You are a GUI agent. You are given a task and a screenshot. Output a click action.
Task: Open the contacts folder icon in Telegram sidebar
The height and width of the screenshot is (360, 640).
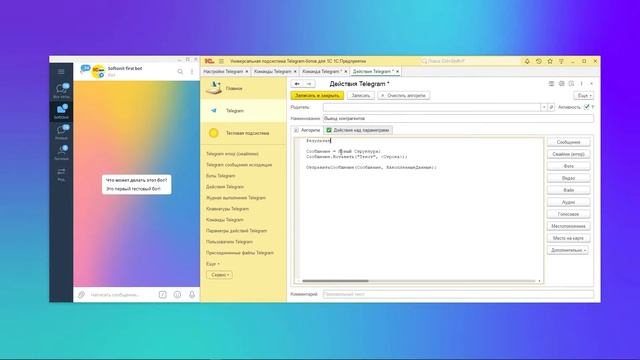pos(61,152)
